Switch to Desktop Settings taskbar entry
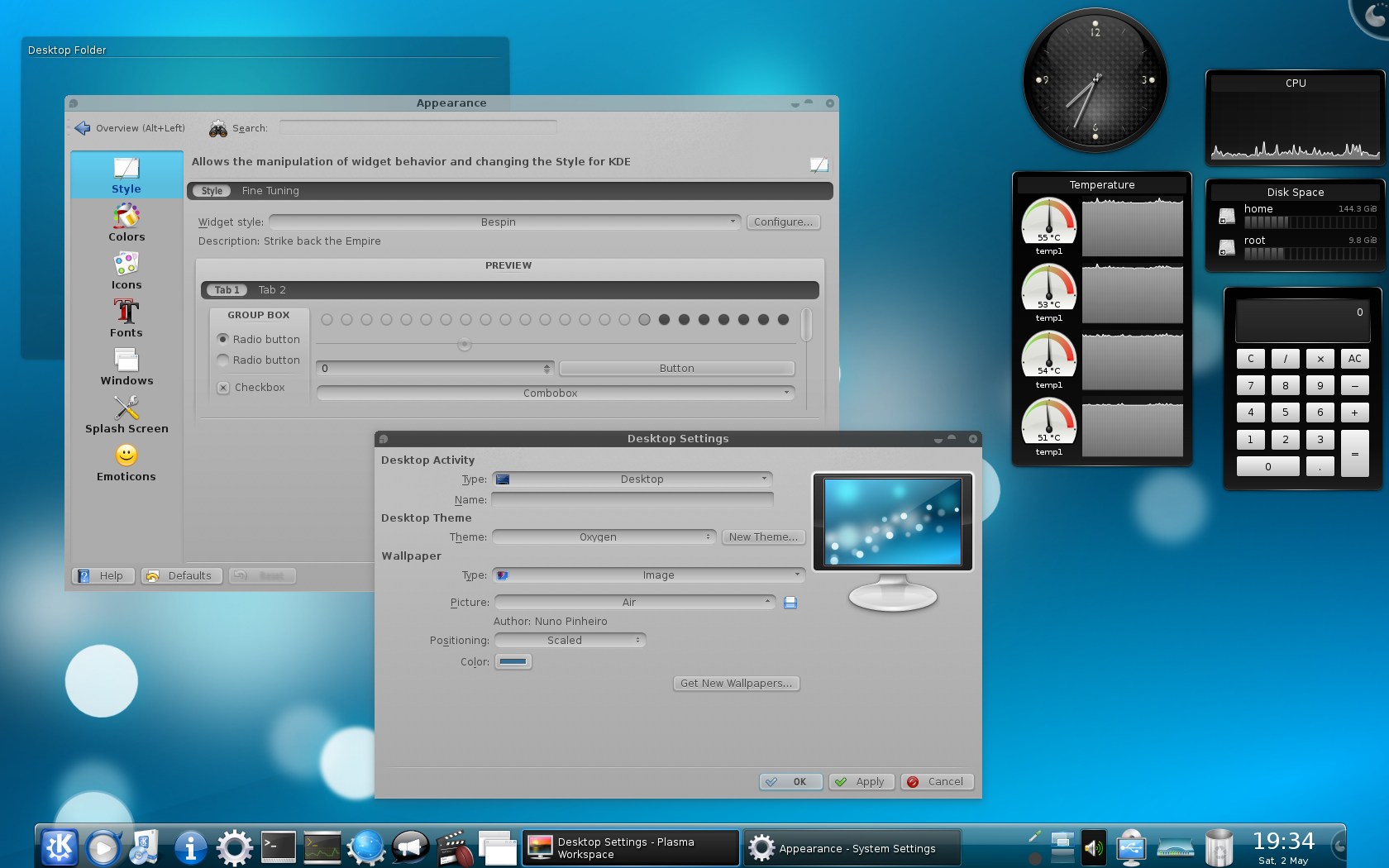This screenshot has height=868, width=1389. 631,848
